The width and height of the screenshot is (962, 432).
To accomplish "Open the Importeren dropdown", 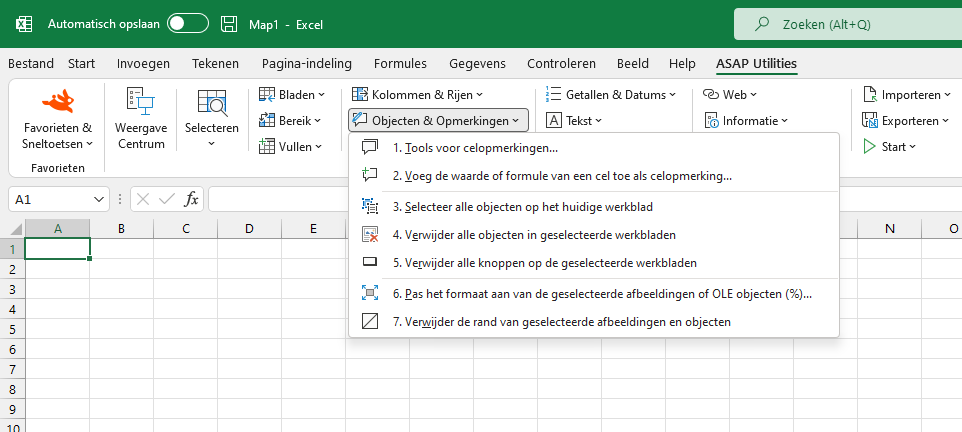I will (907, 94).
